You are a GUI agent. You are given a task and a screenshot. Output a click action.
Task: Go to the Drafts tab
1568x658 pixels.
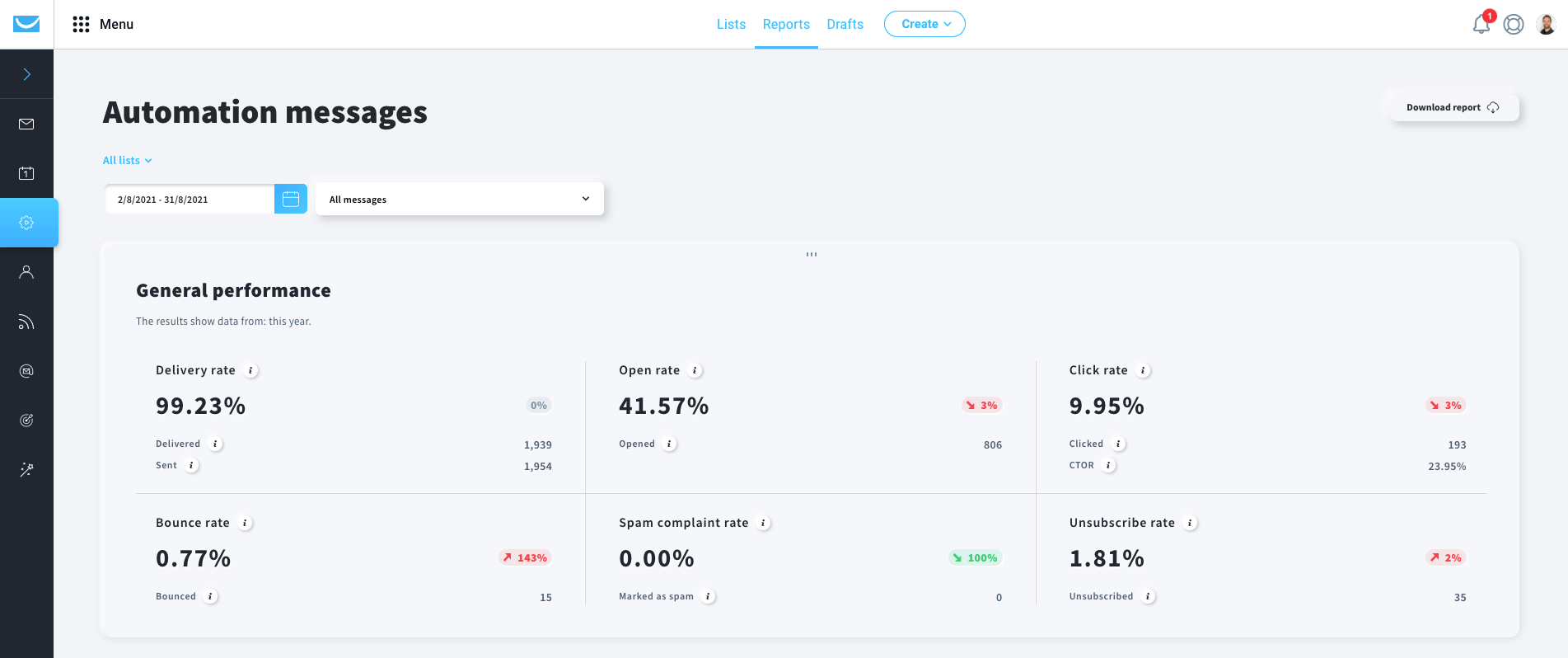(845, 25)
